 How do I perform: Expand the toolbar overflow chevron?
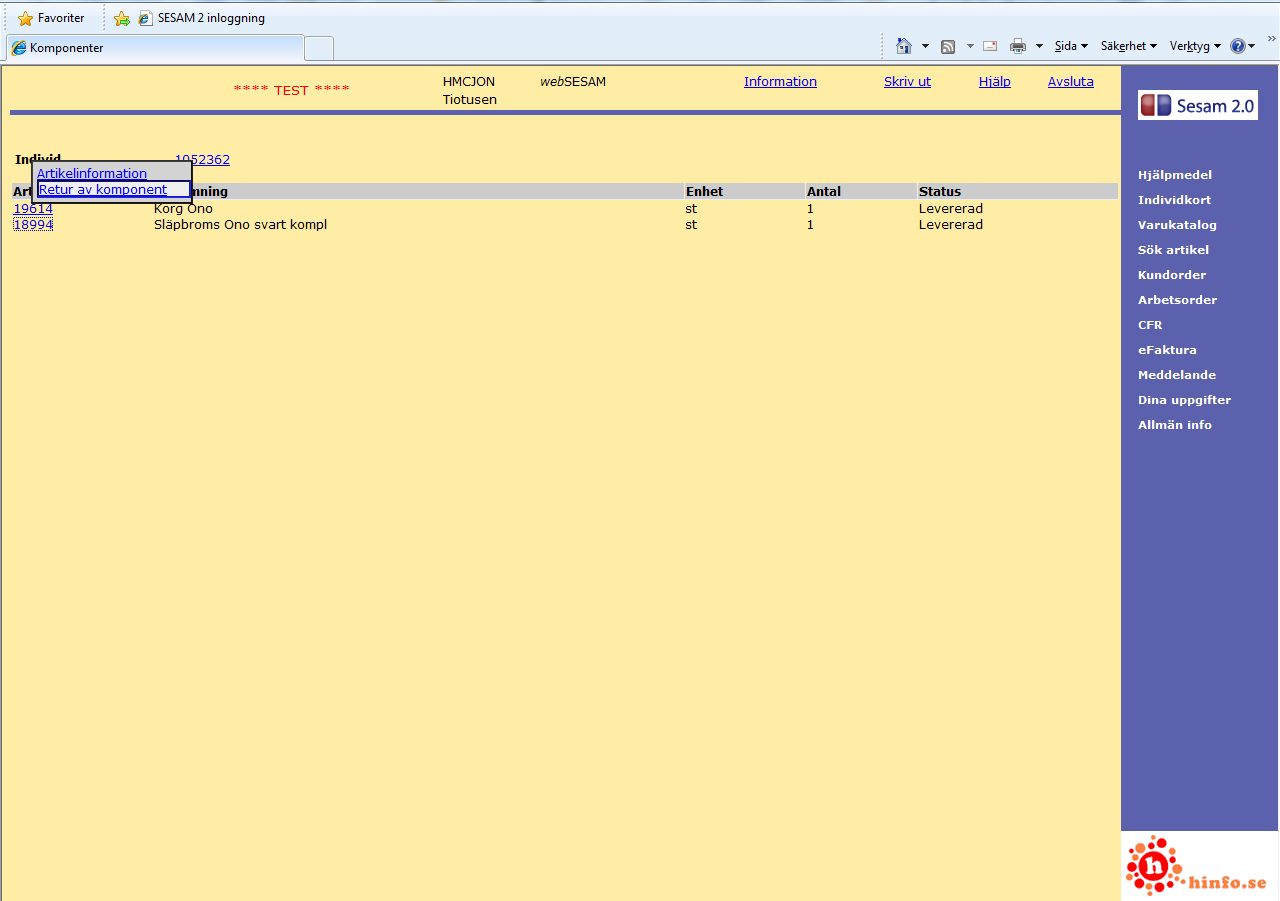click(1271, 38)
